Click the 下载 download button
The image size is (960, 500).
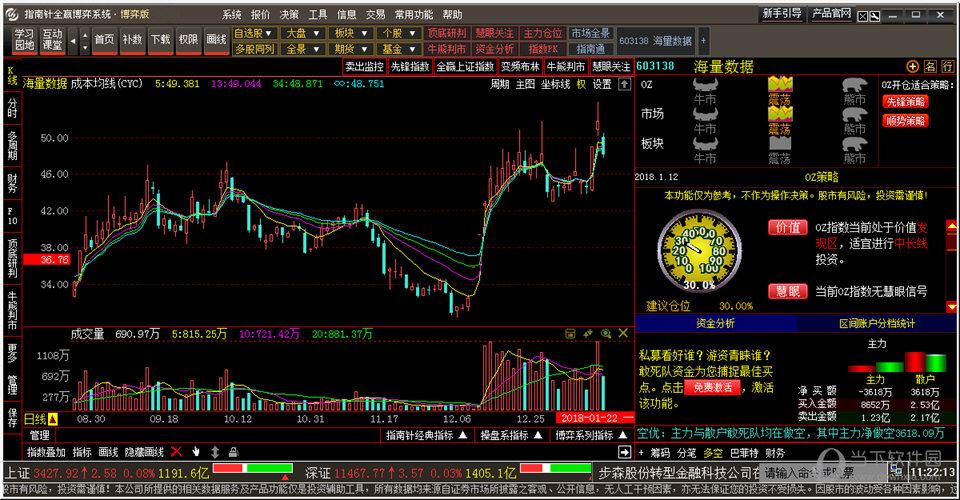(x=160, y=40)
